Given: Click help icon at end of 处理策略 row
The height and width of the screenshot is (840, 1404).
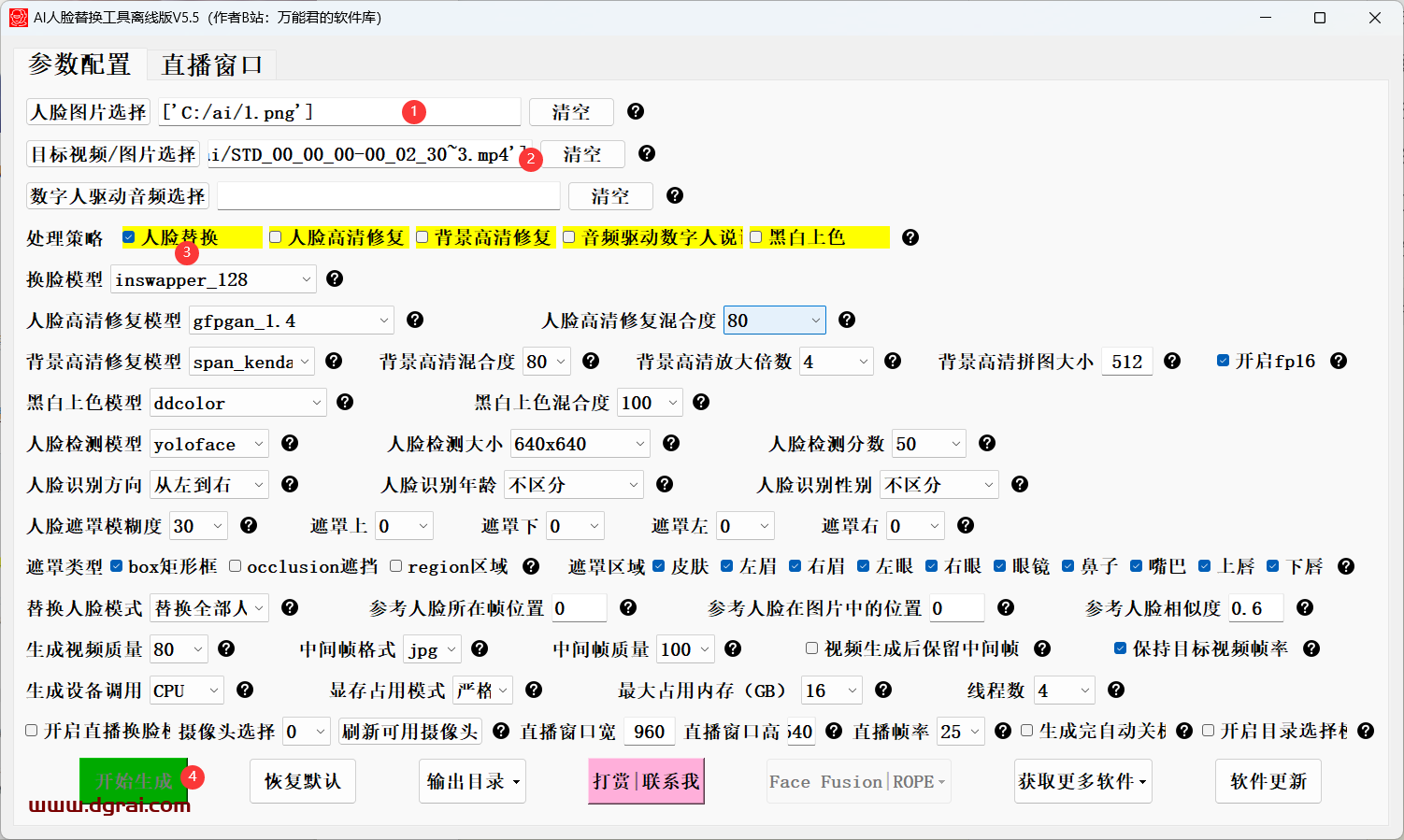Looking at the screenshot, I should (910, 237).
